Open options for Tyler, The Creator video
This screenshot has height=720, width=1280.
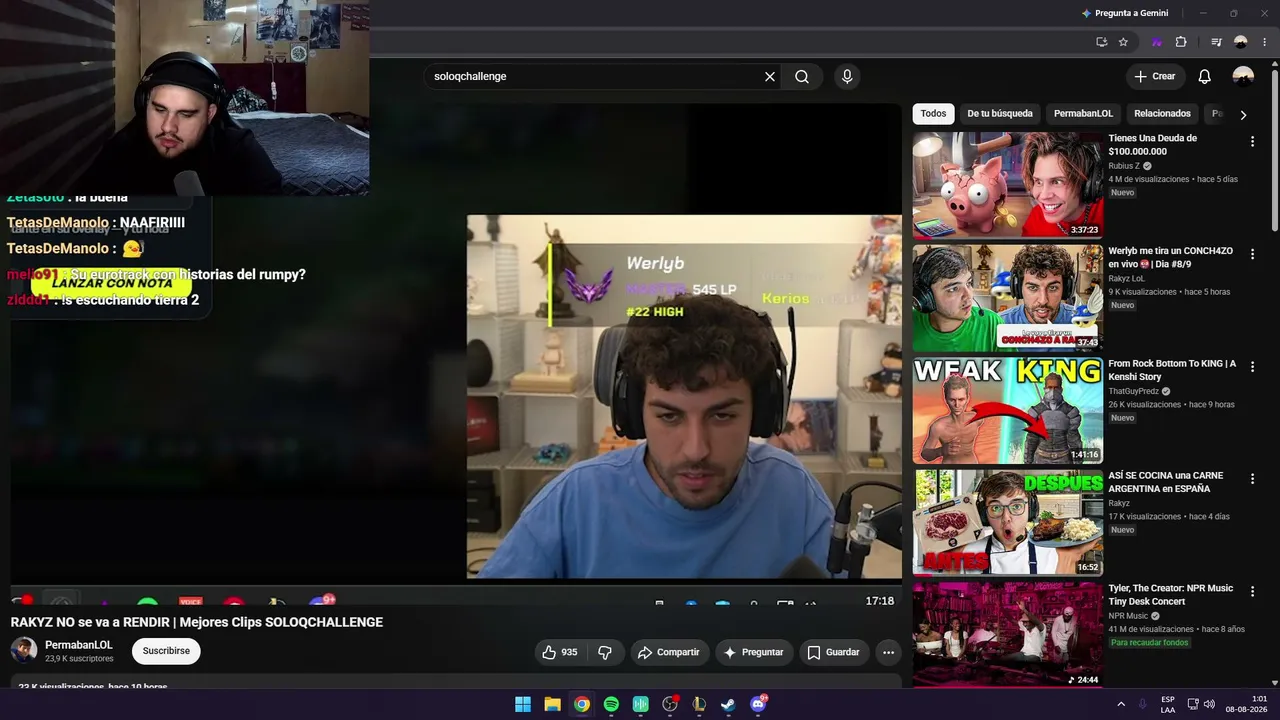(1252, 592)
